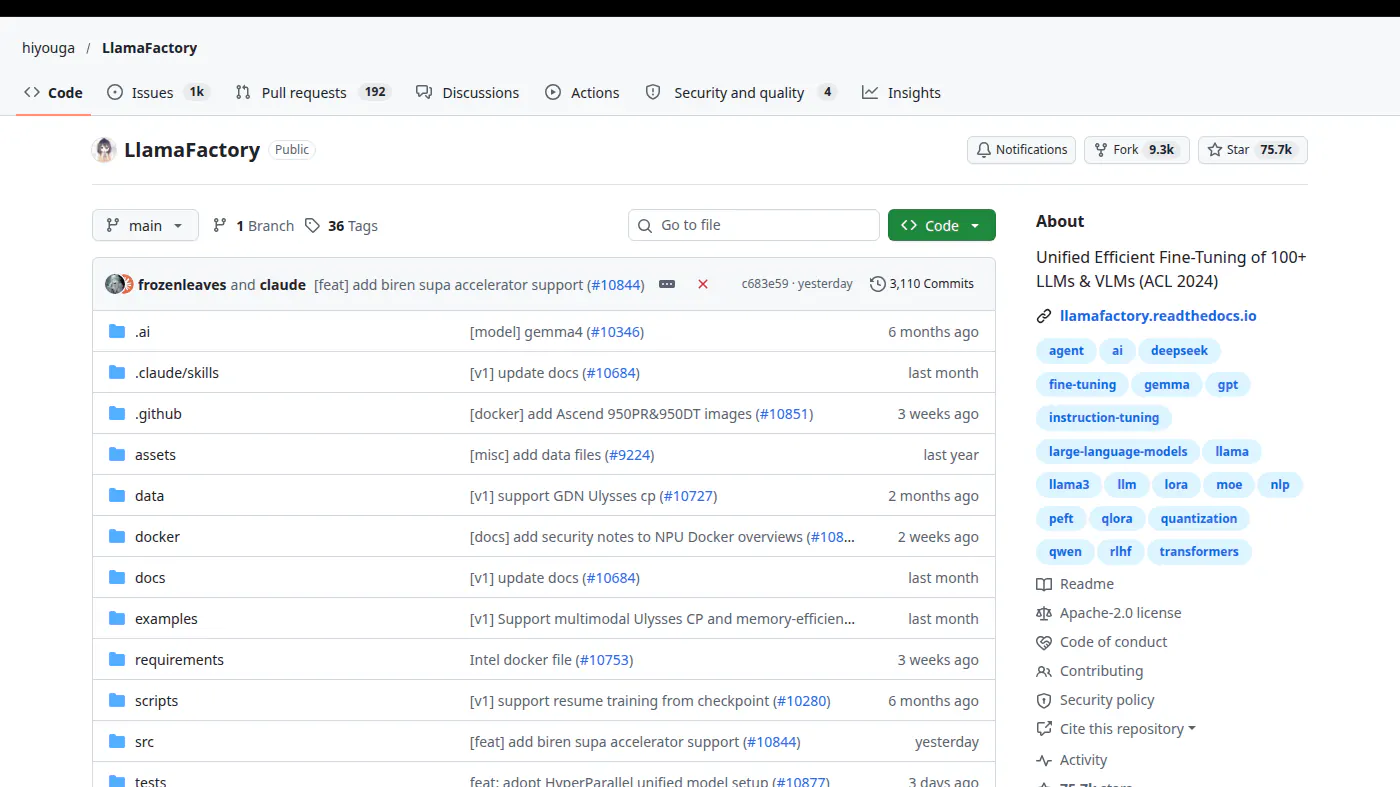Expand Cite this repository menu
The width and height of the screenshot is (1400, 787).
(x=1116, y=729)
